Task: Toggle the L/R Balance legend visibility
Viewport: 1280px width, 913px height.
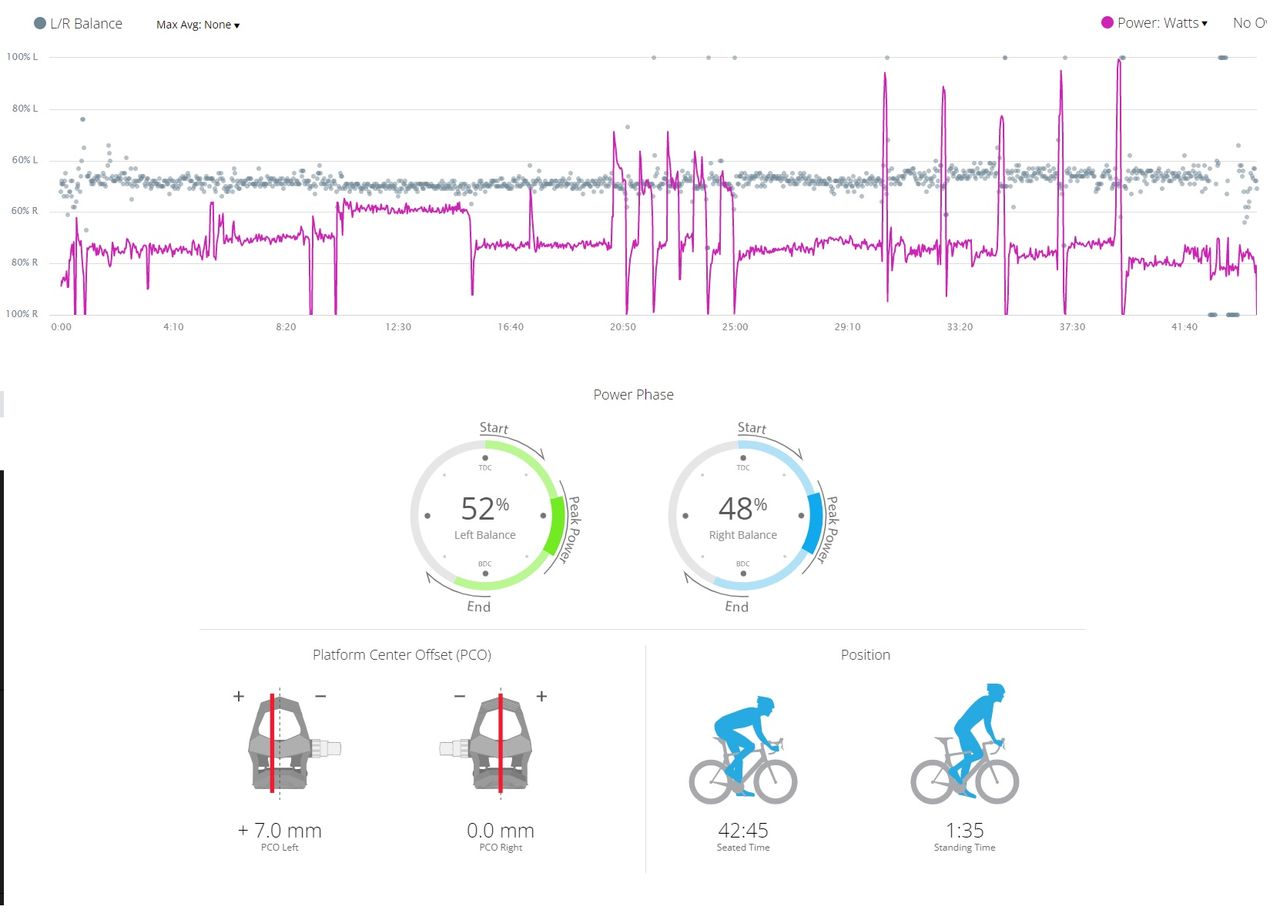Action: (38, 22)
